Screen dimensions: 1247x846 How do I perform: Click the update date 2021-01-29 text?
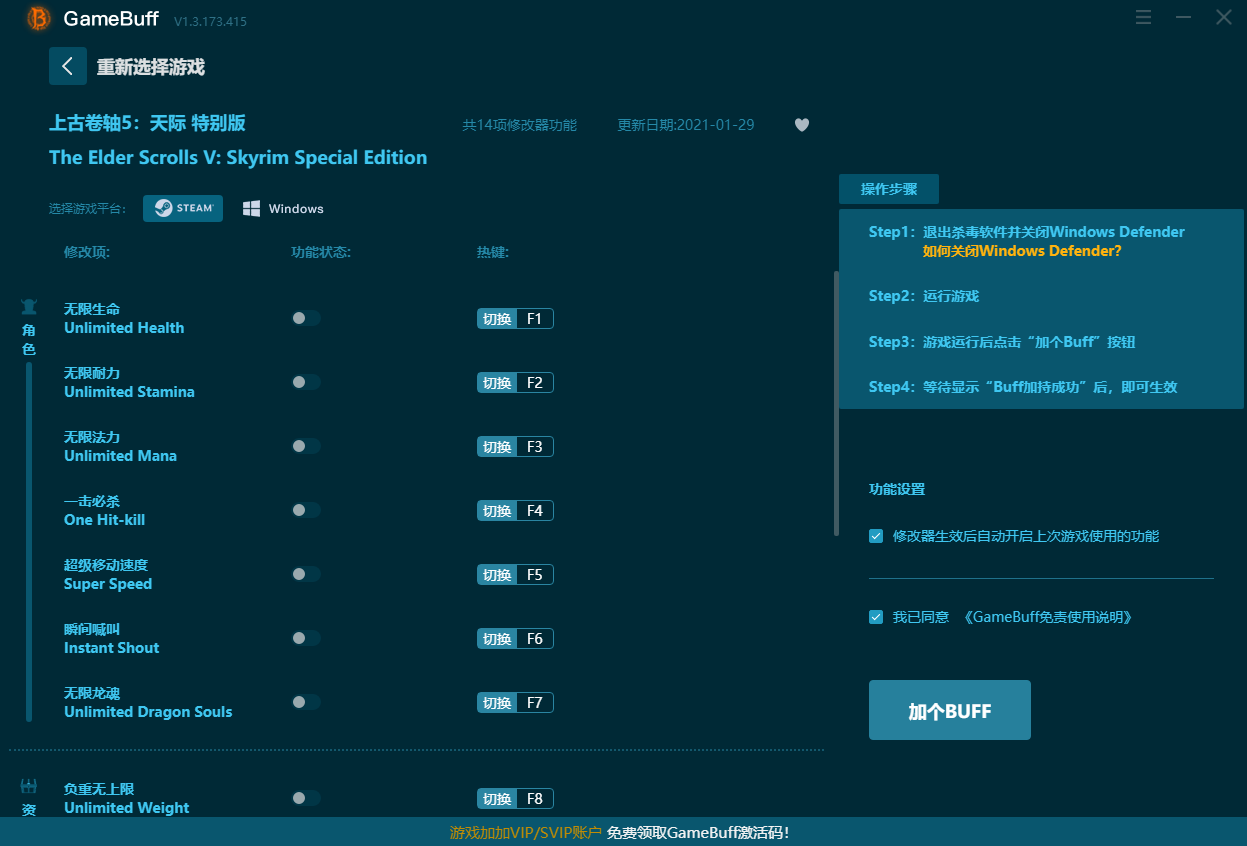[x=686, y=125]
